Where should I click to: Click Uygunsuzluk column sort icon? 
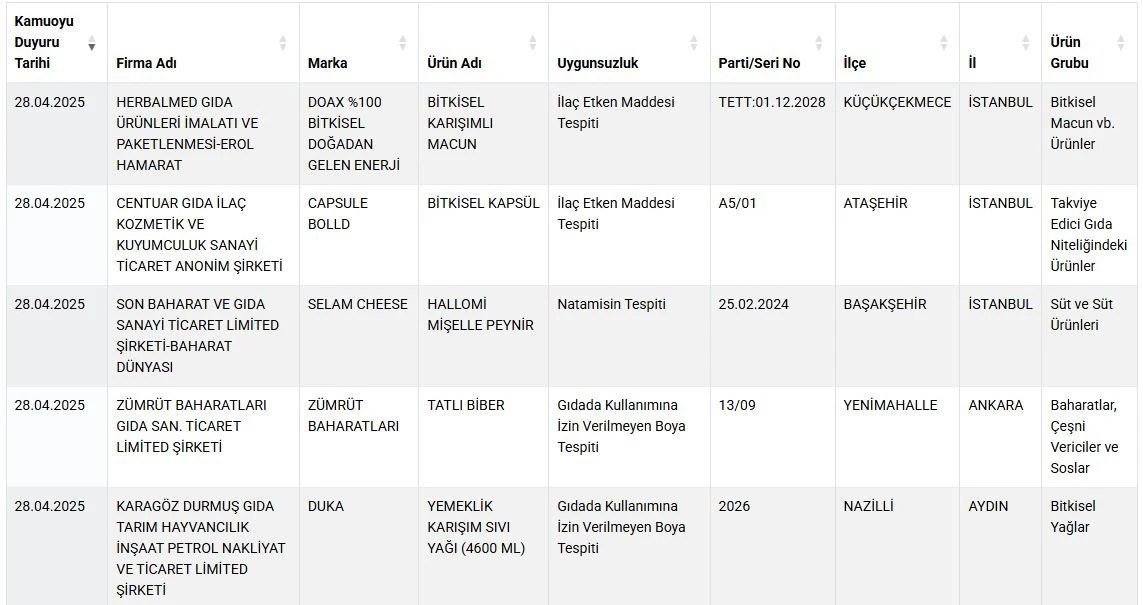click(694, 43)
